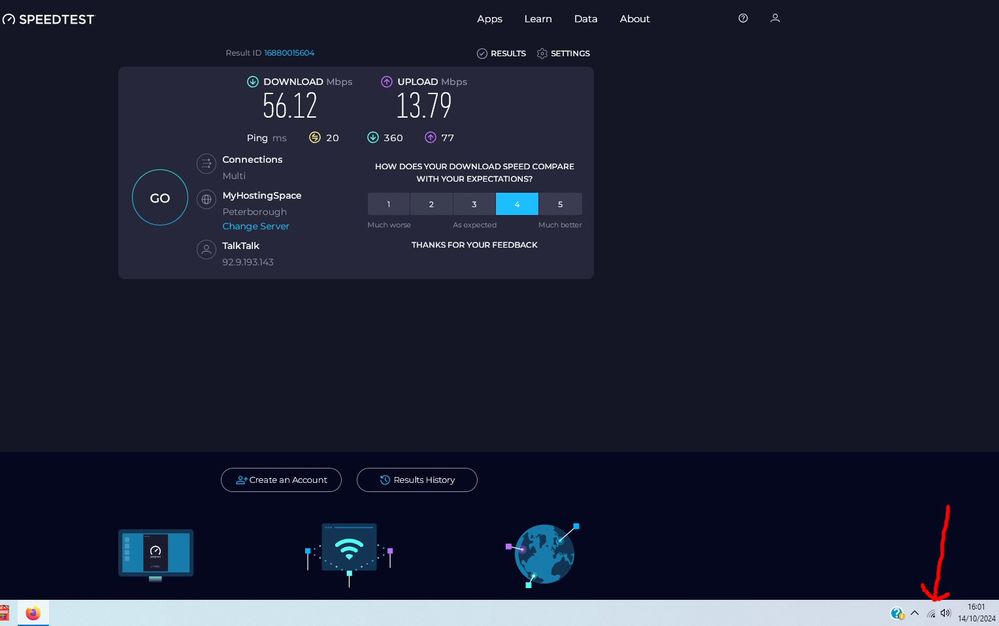The width and height of the screenshot is (999, 626).
Task: Open the help question mark icon
Action: click(x=742, y=18)
